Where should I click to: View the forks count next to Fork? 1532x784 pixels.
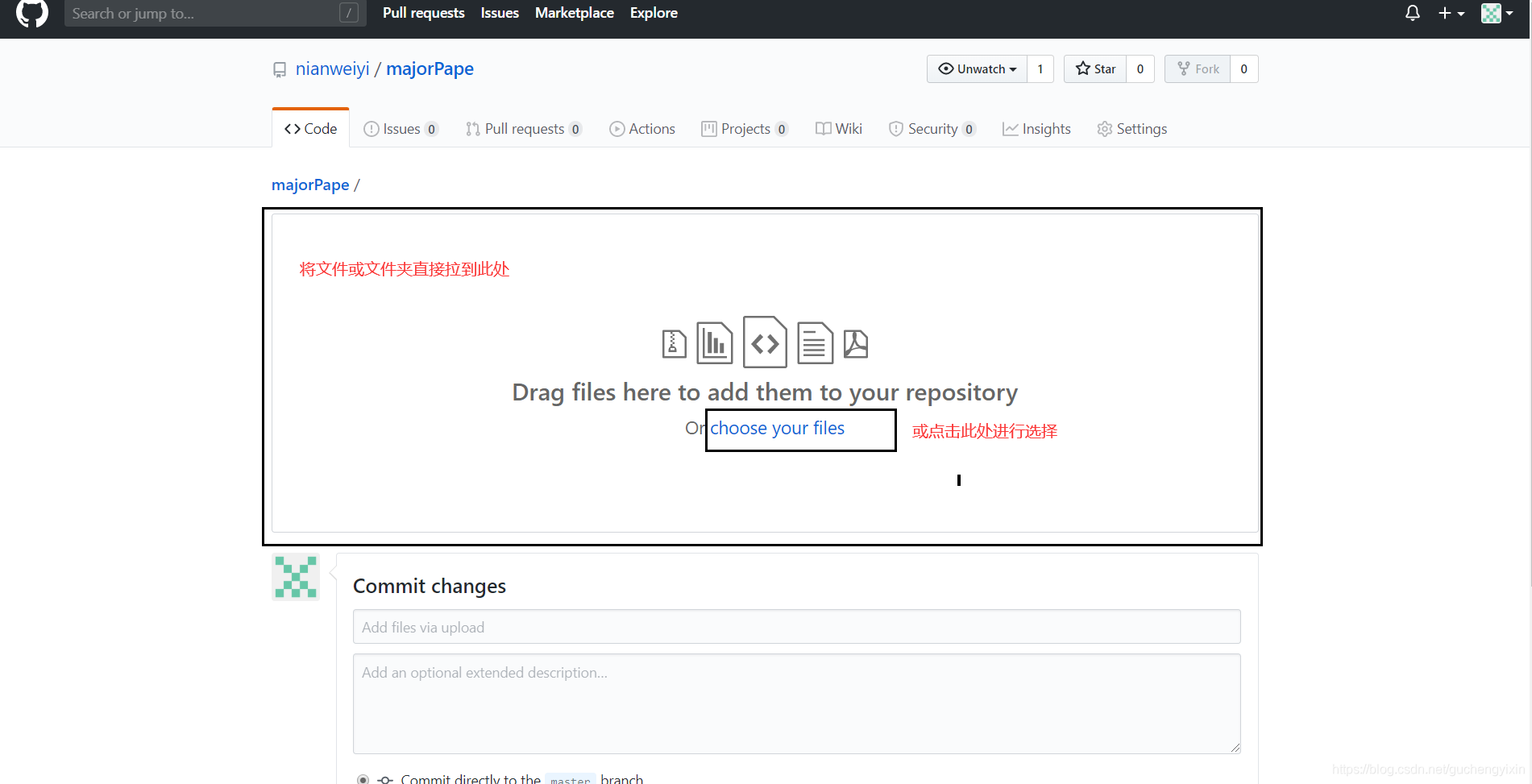pyautogui.click(x=1244, y=69)
